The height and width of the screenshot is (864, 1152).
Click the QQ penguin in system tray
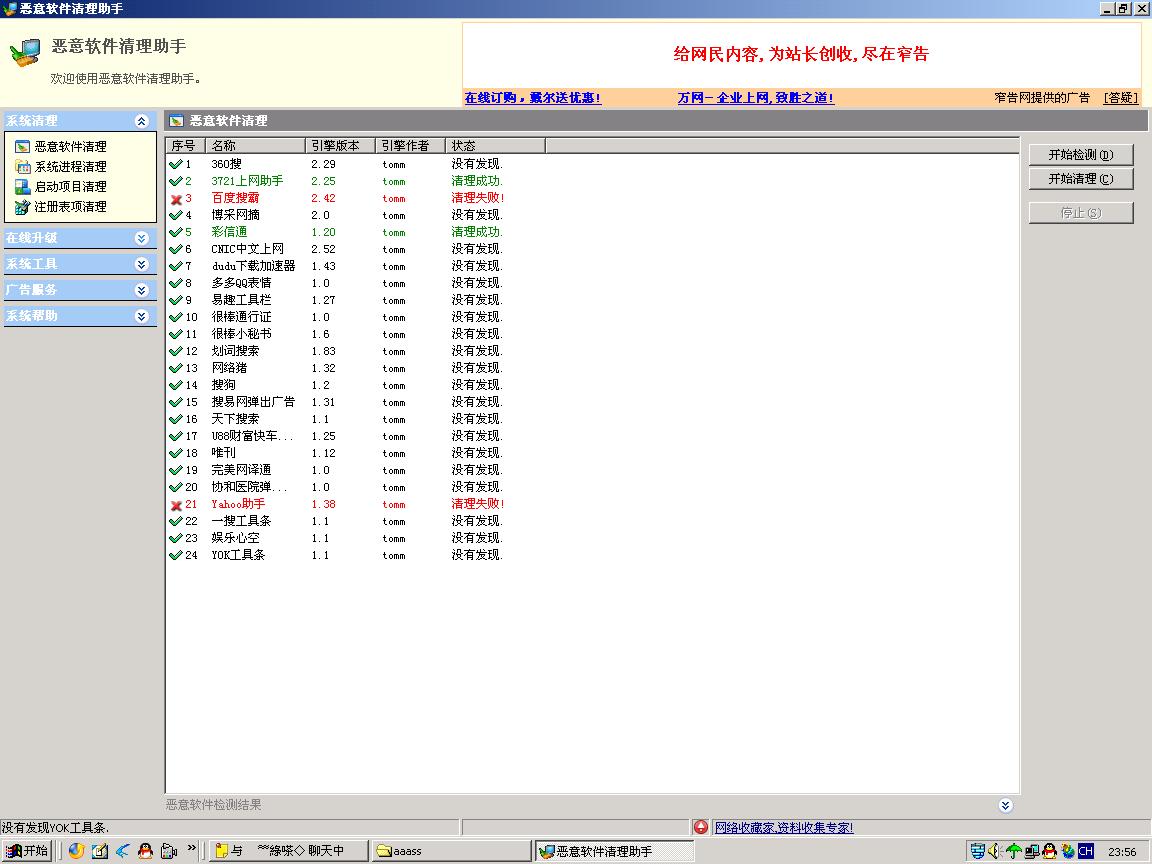pyautogui.click(x=1049, y=852)
